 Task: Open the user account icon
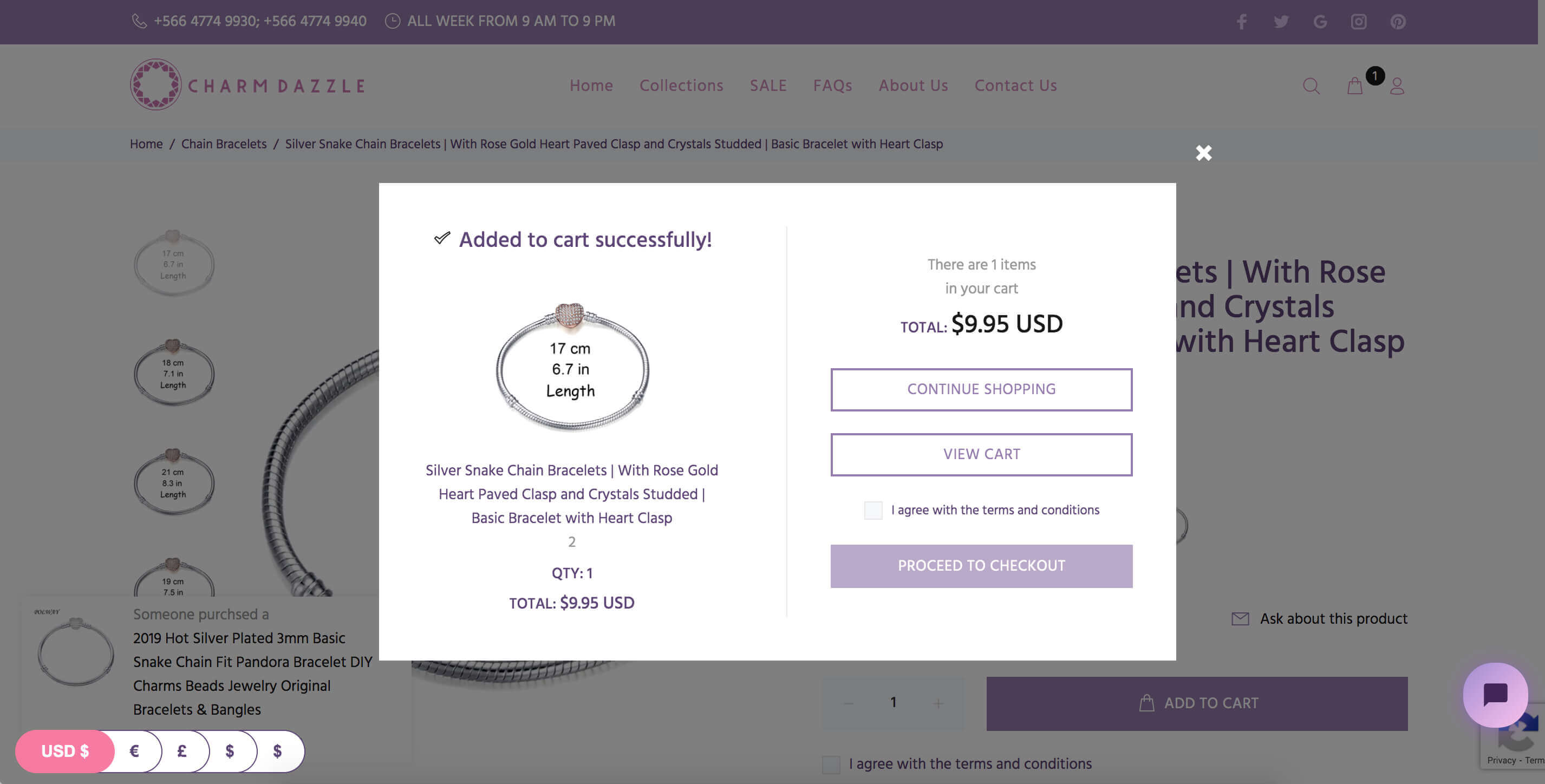pyautogui.click(x=1397, y=87)
